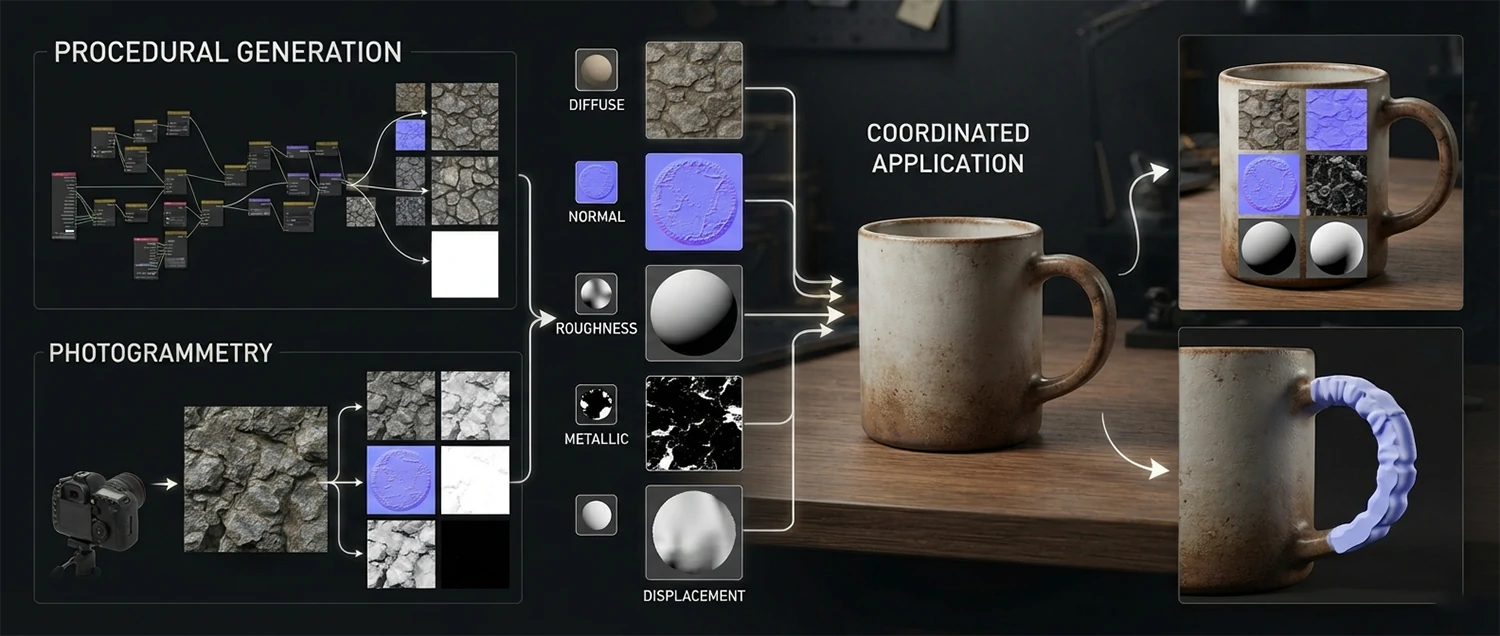This screenshot has width=1500, height=636.
Task: Click the "DIFFUSE" label
Action: point(597,105)
